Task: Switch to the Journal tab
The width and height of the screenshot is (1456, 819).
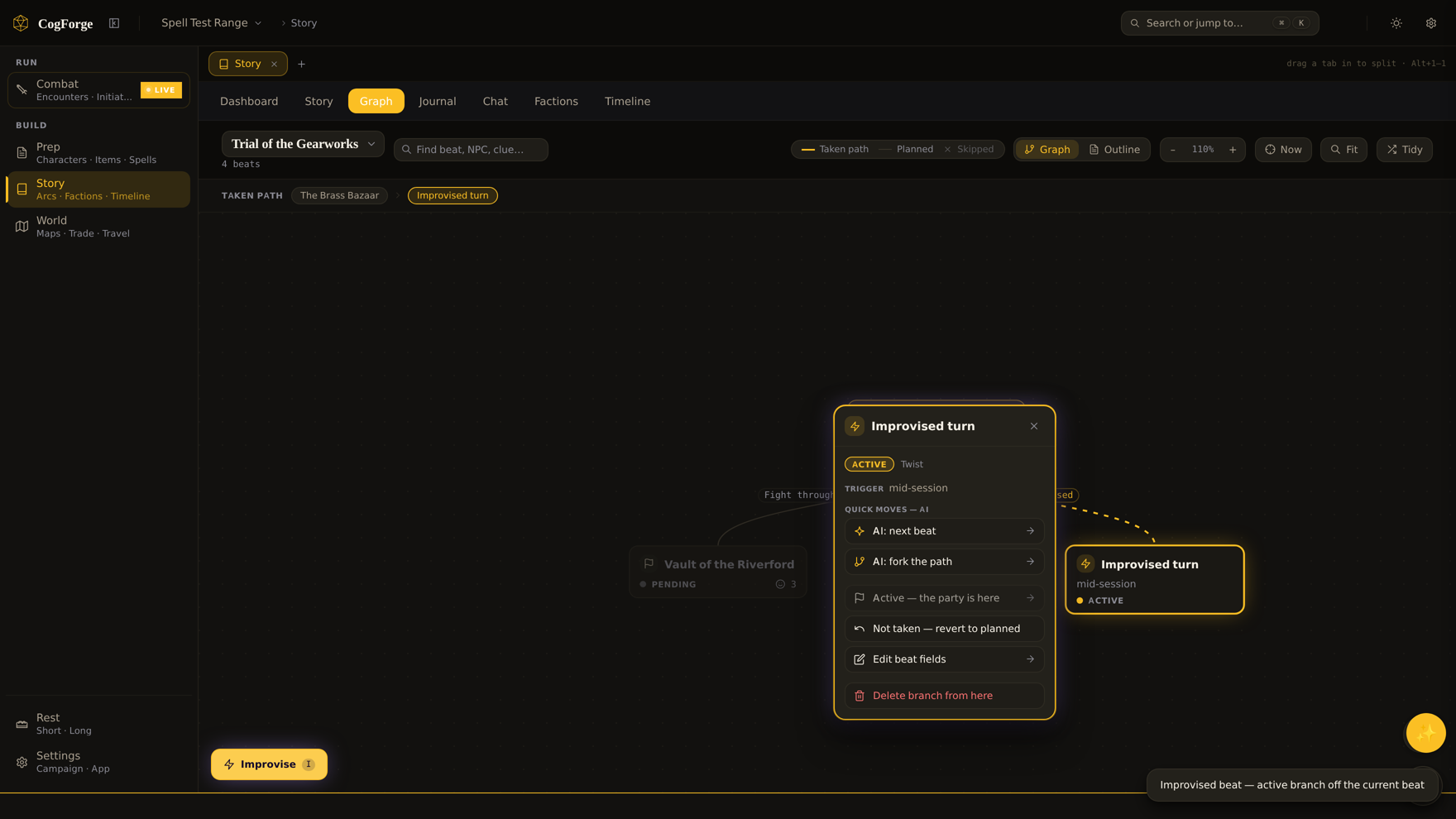Action: pyautogui.click(x=438, y=101)
